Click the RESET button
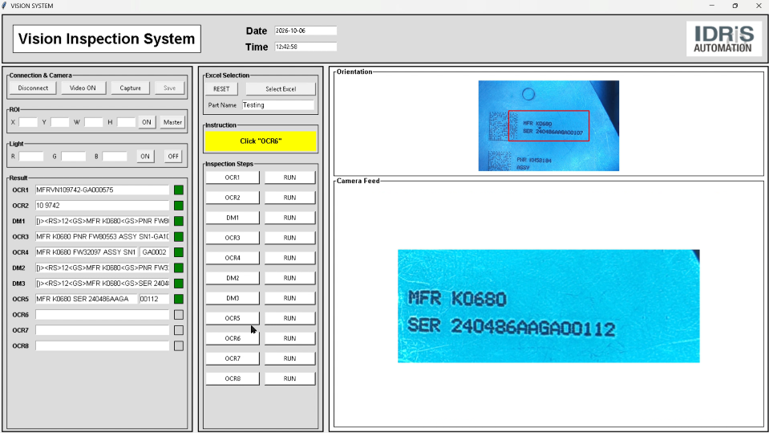Viewport: 769px width, 433px height. tap(221, 89)
